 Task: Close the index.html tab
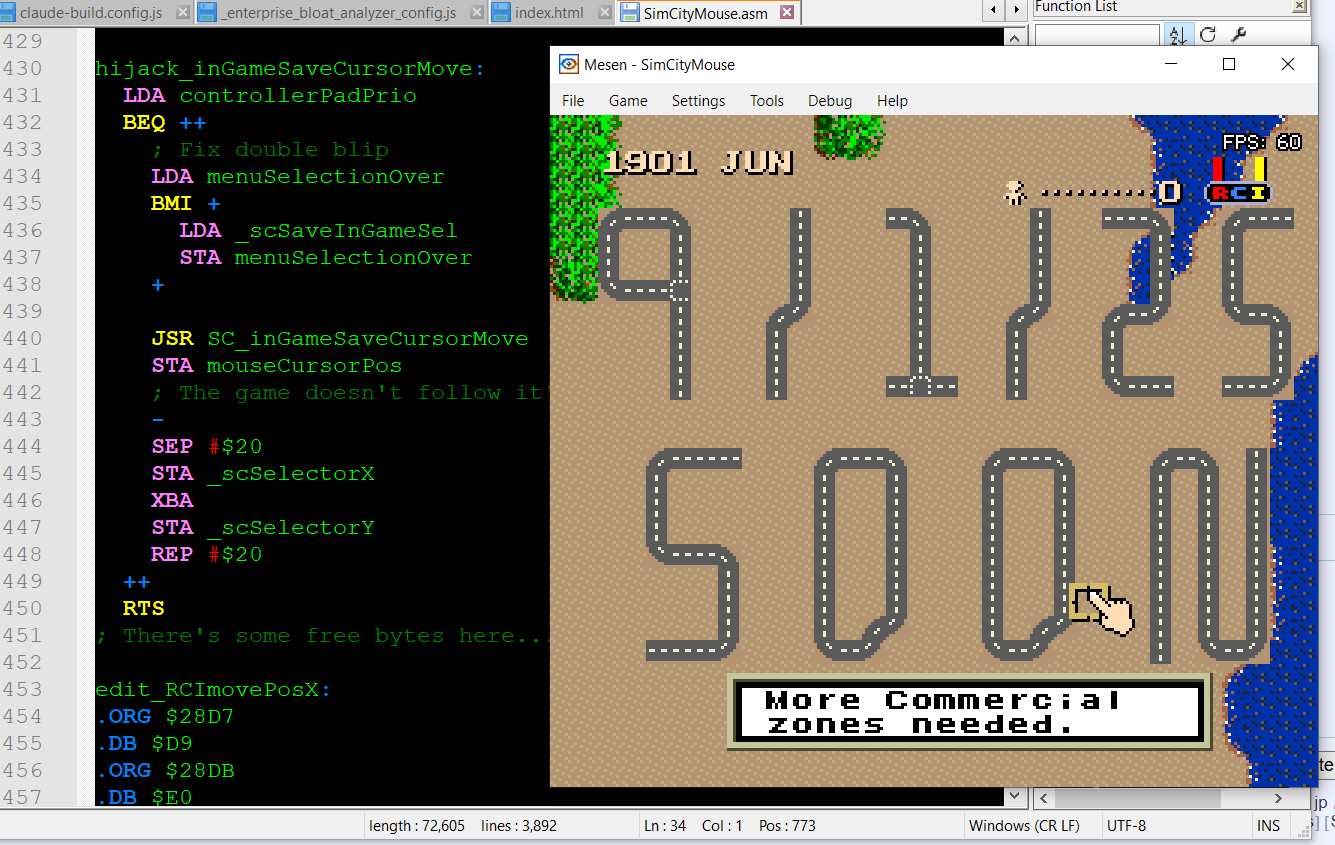pyautogui.click(x=603, y=13)
